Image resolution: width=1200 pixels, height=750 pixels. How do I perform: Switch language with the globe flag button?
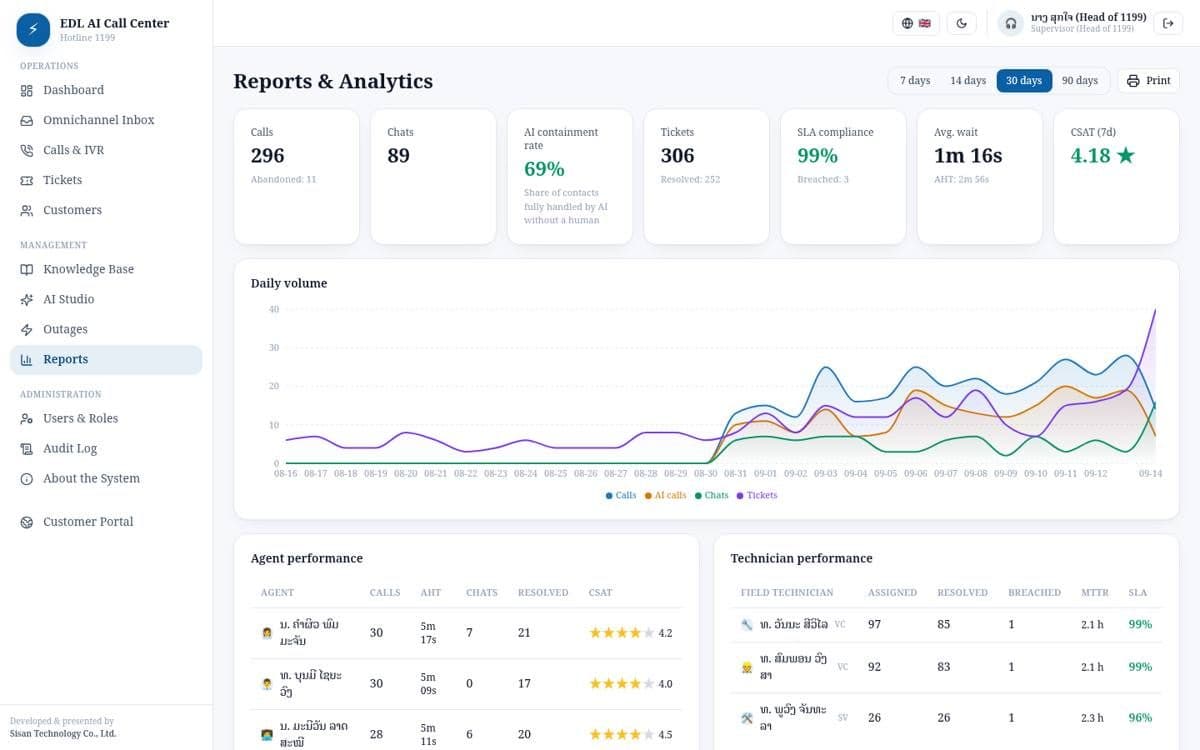pyautogui.click(x=916, y=23)
